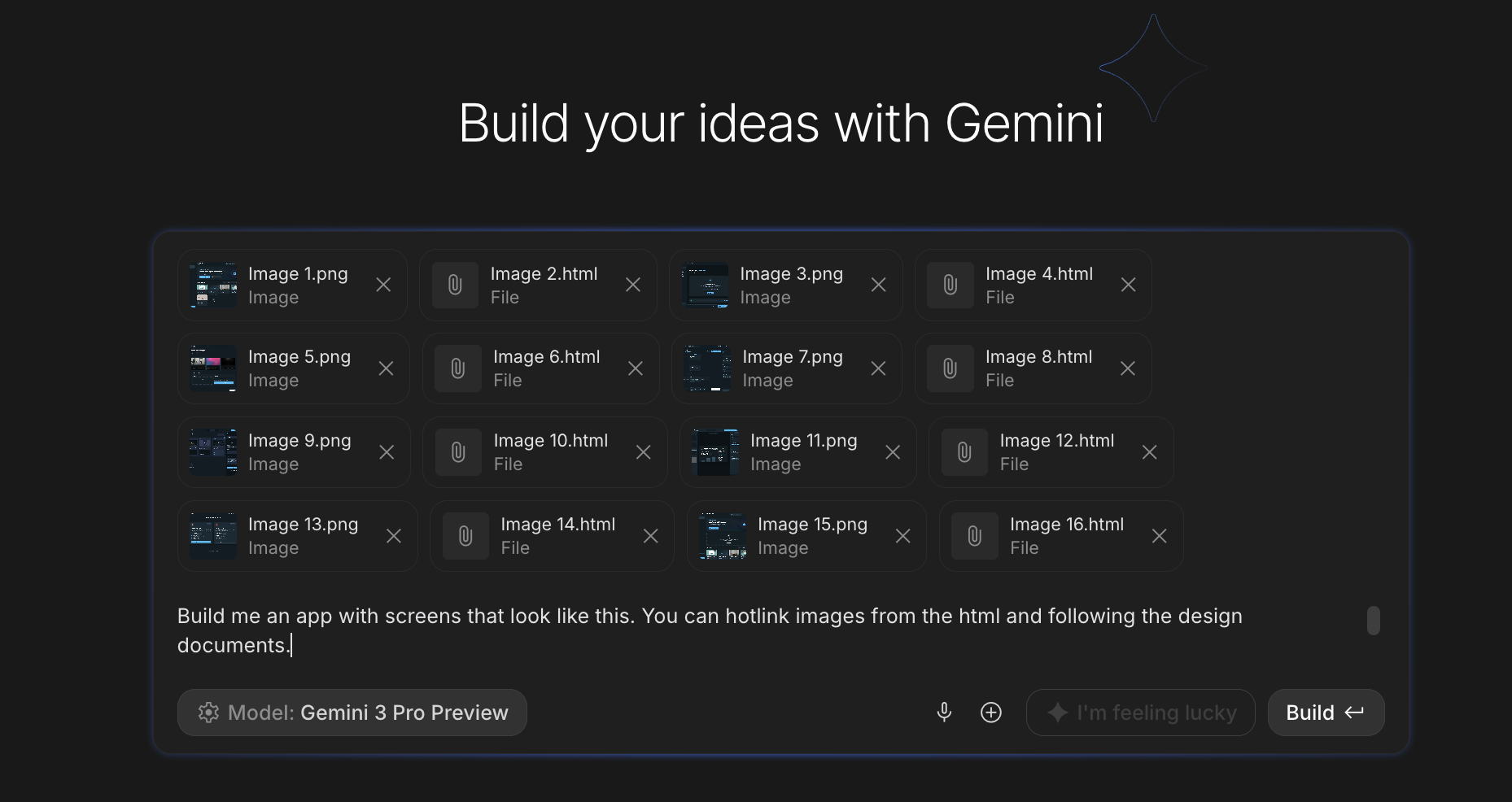Click the enter arrow inside the Build button
Screen dimensions: 1512x802
tap(1354, 712)
